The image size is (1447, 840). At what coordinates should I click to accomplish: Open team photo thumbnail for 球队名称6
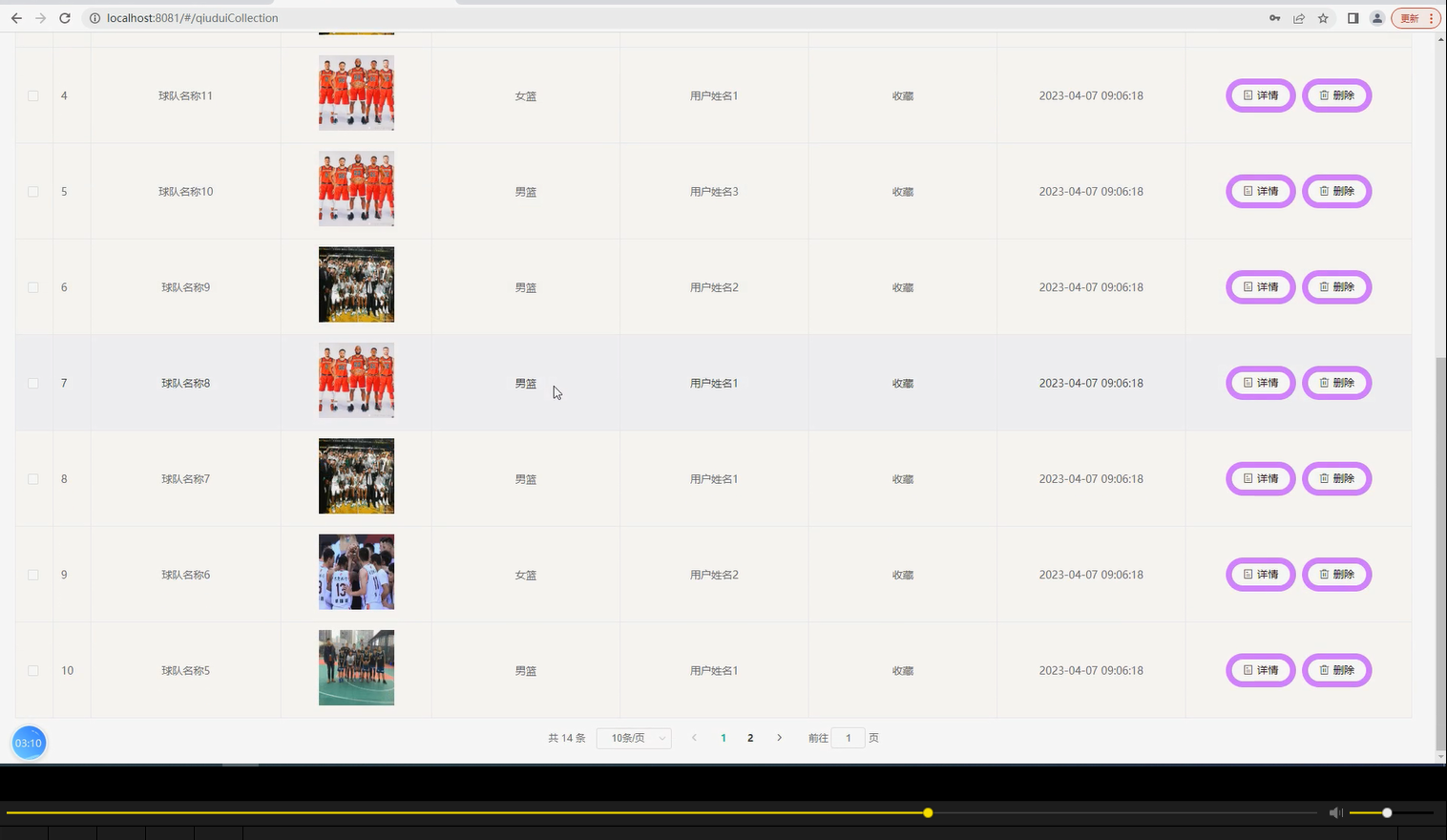[356, 572]
